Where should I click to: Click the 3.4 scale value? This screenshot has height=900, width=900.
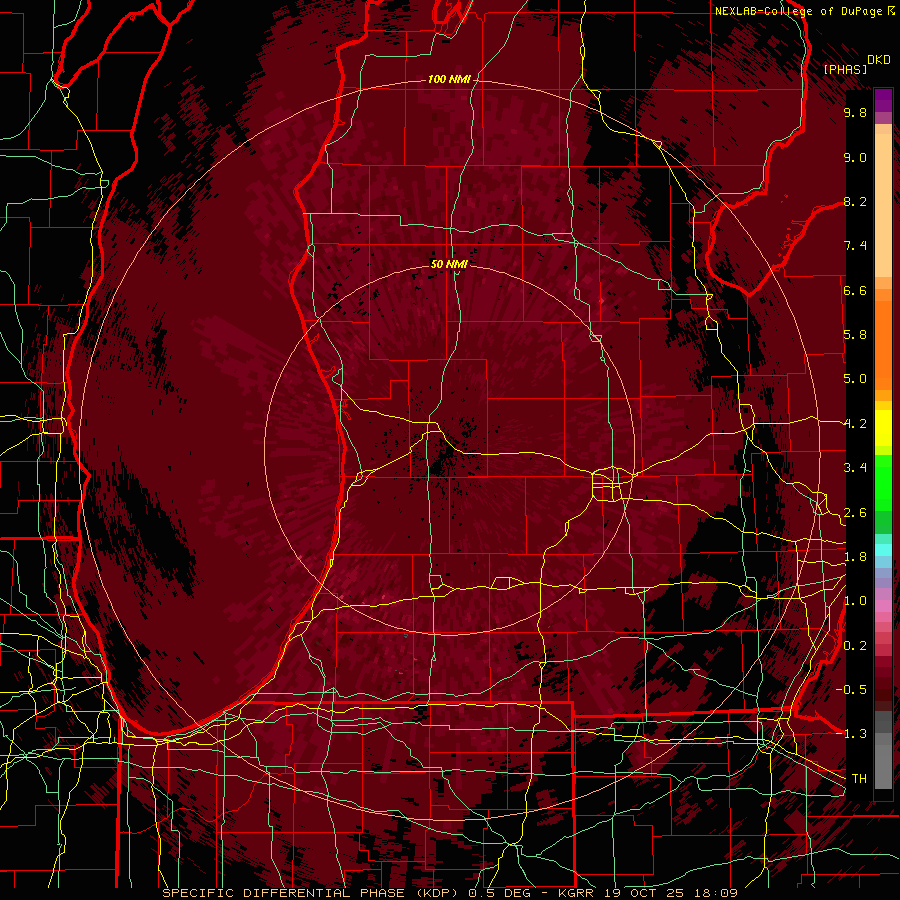[x=855, y=468]
